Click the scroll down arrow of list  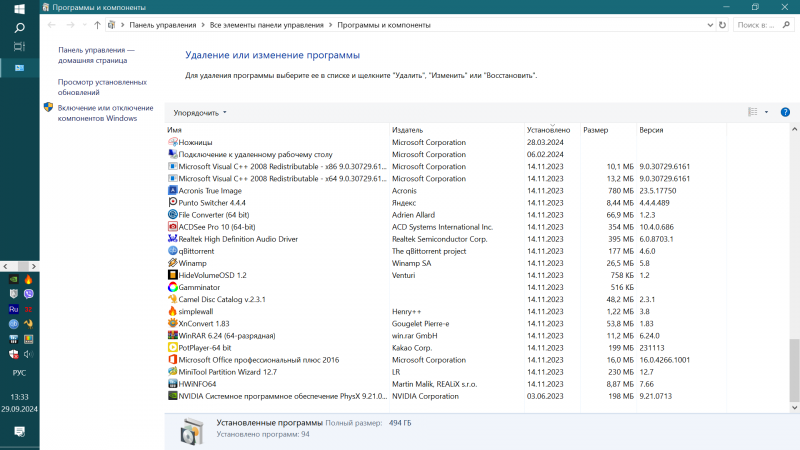point(794,408)
